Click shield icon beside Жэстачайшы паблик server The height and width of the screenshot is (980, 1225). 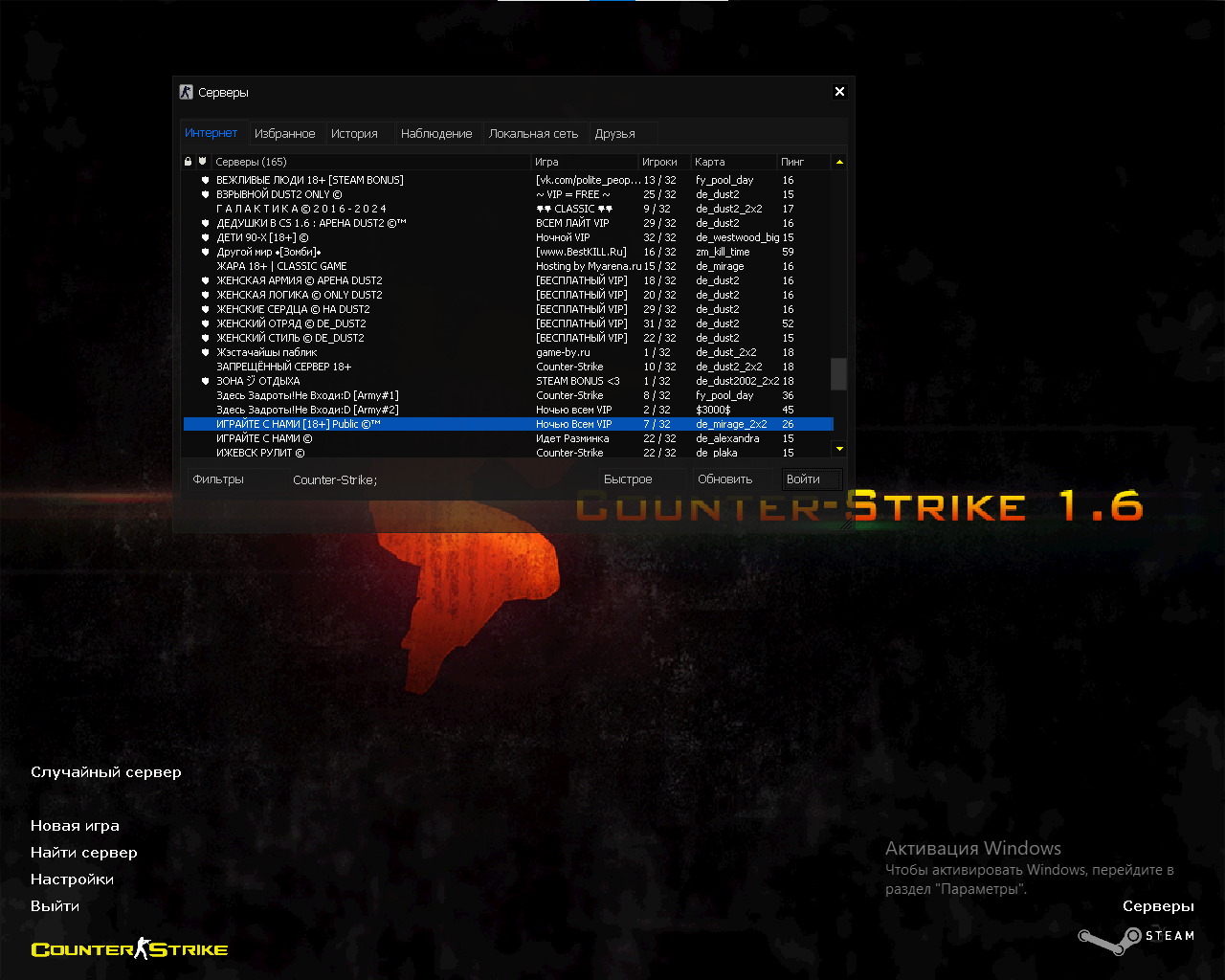coord(205,352)
